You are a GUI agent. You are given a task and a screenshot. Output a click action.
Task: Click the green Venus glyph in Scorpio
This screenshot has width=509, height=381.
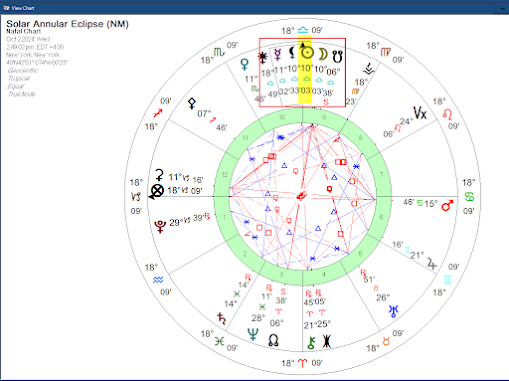[x=244, y=64]
